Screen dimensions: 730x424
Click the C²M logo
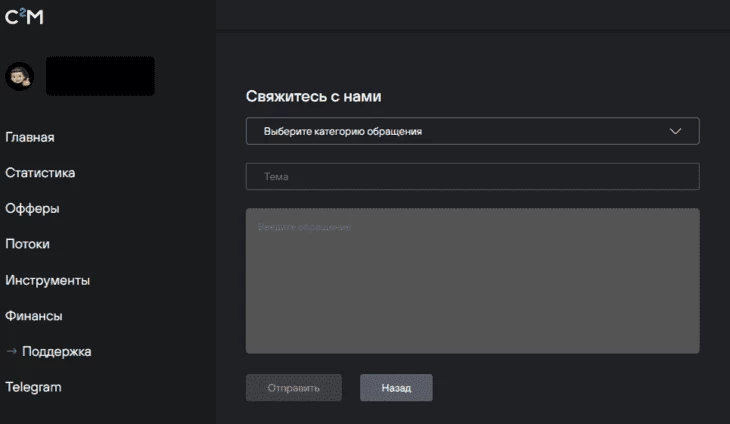(x=24, y=17)
